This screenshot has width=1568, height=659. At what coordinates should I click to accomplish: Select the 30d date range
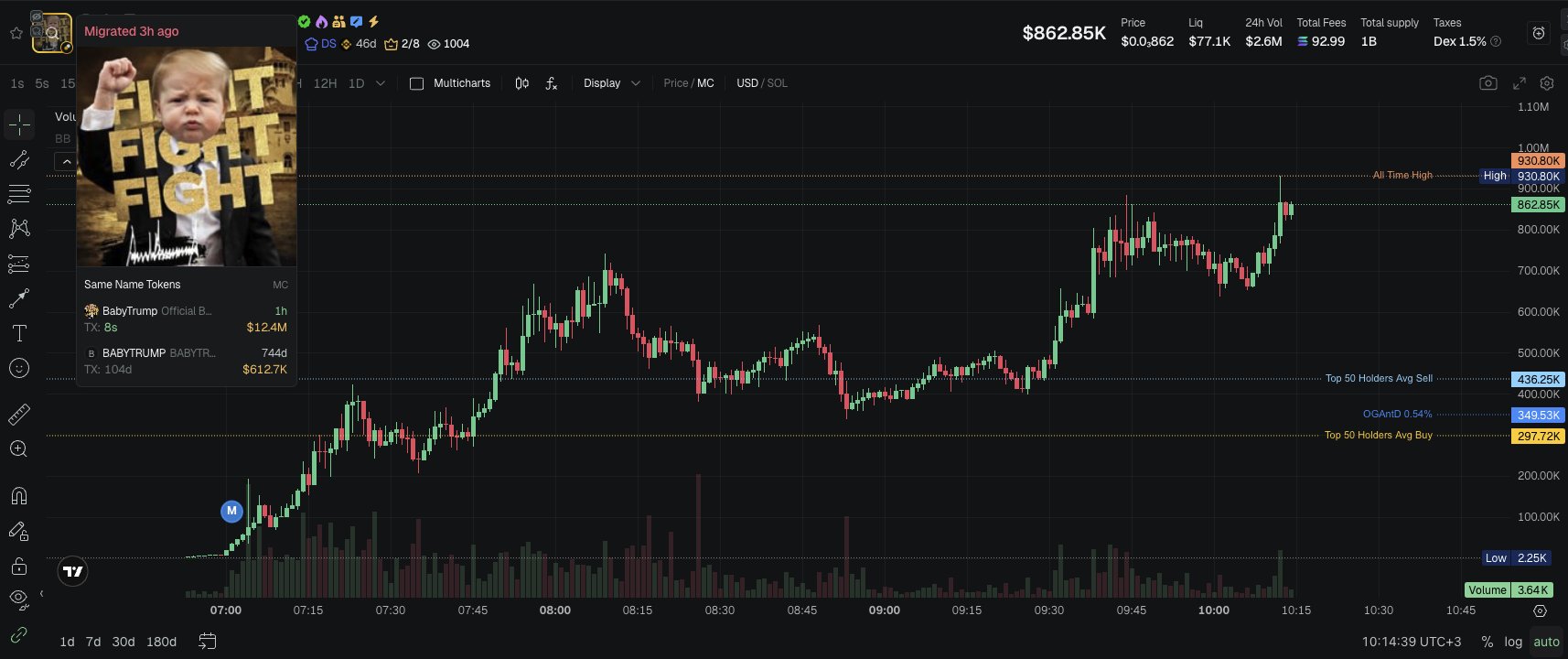[124, 642]
